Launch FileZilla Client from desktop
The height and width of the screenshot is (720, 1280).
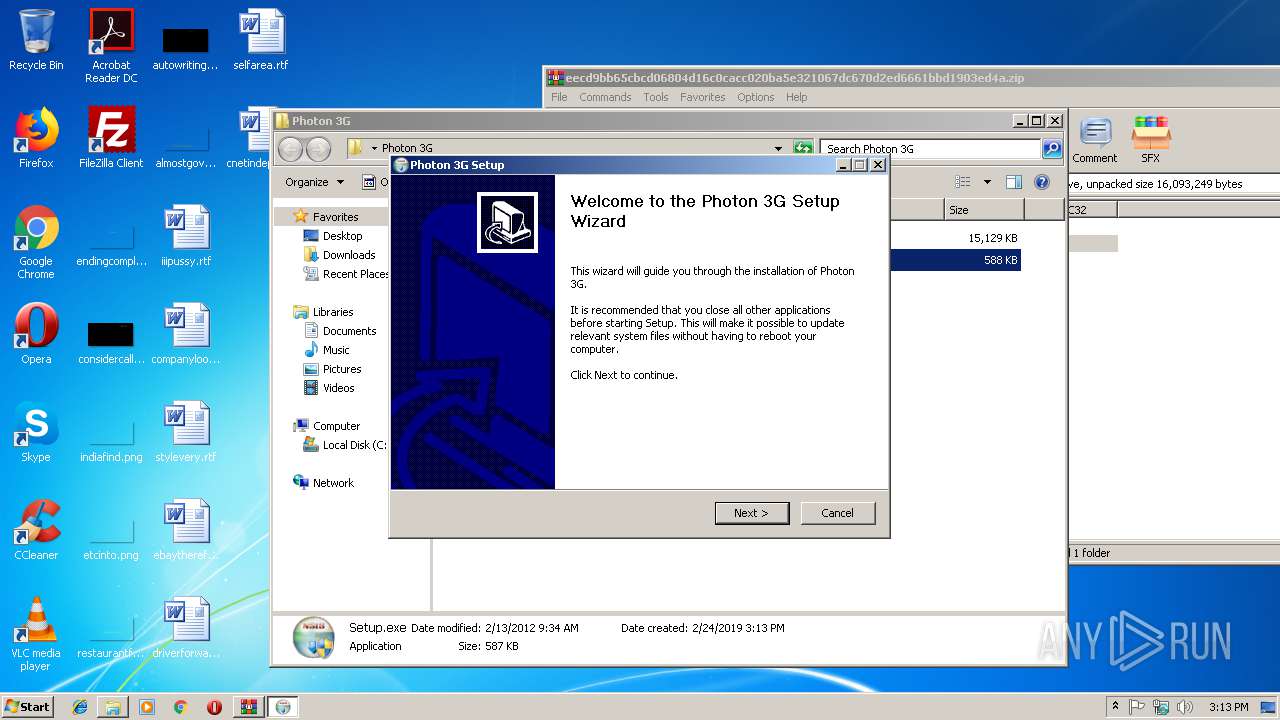tap(111, 138)
